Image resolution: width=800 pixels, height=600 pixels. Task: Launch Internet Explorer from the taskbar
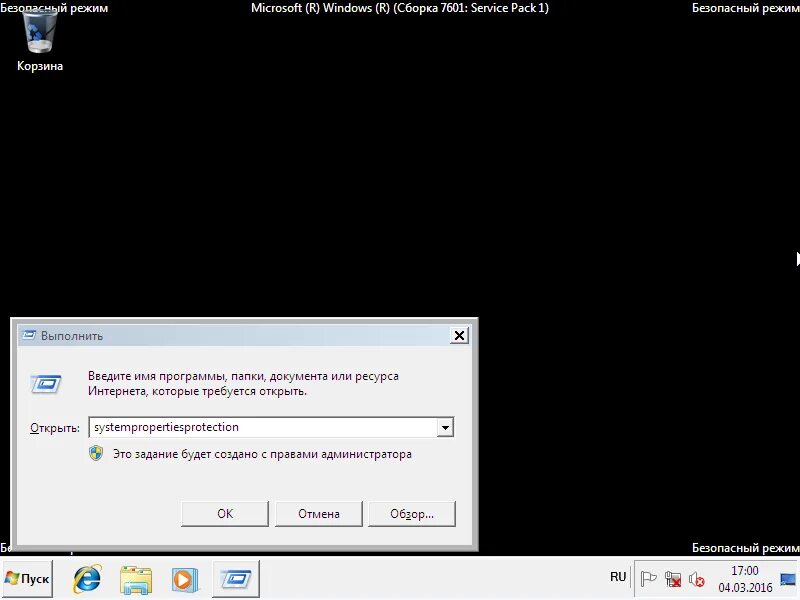tap(87, 579)
